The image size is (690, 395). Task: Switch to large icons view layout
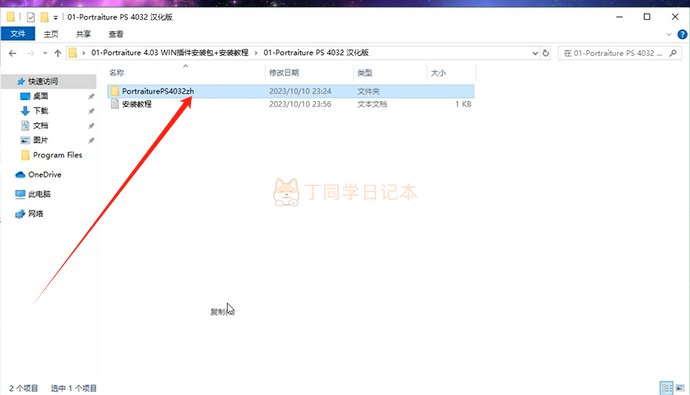(680, 388)
